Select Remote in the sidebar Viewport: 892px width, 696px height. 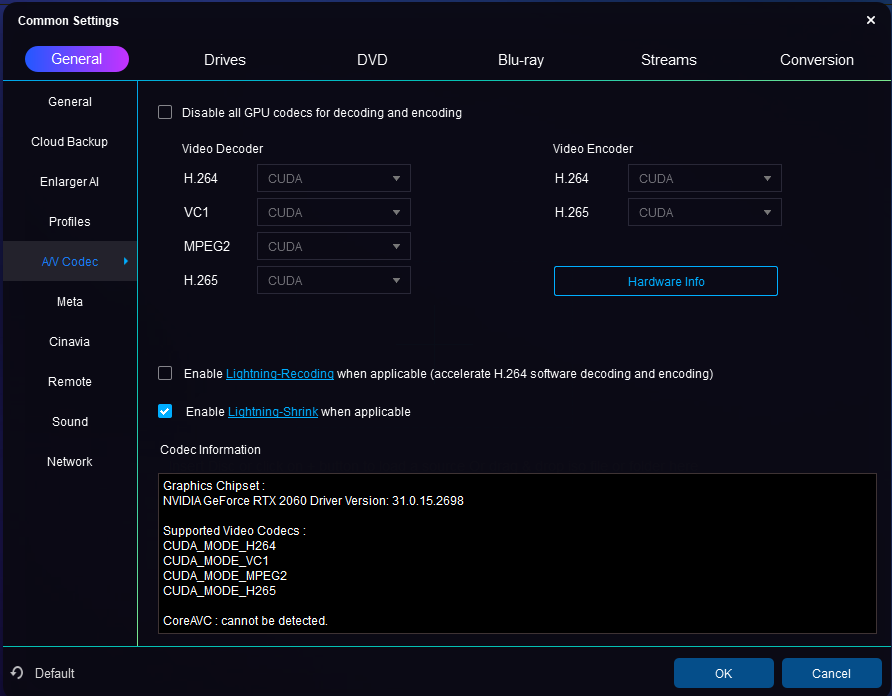pos(70,381)
